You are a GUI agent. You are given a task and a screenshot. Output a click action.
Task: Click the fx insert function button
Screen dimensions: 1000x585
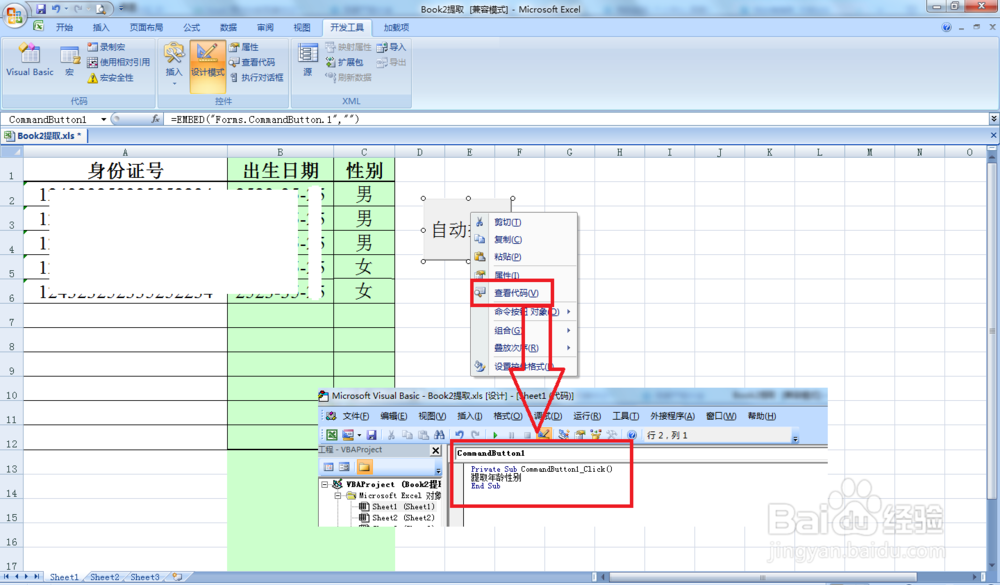point(155,119)
